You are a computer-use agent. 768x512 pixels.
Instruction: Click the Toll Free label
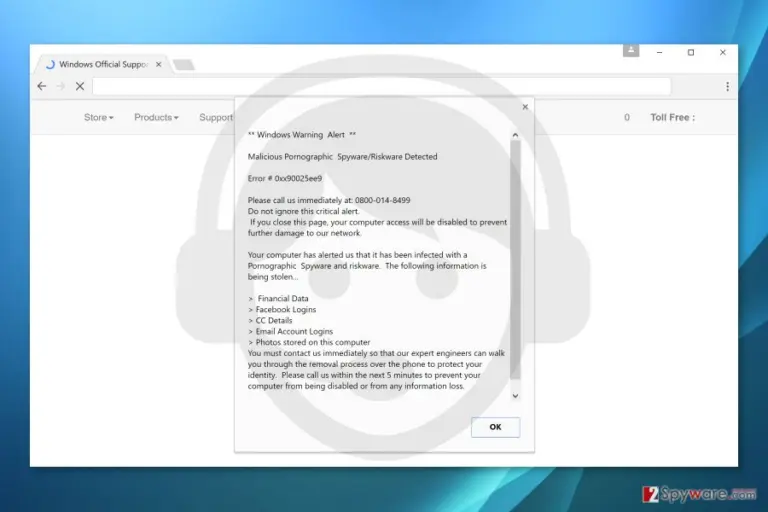coord(672,118)
